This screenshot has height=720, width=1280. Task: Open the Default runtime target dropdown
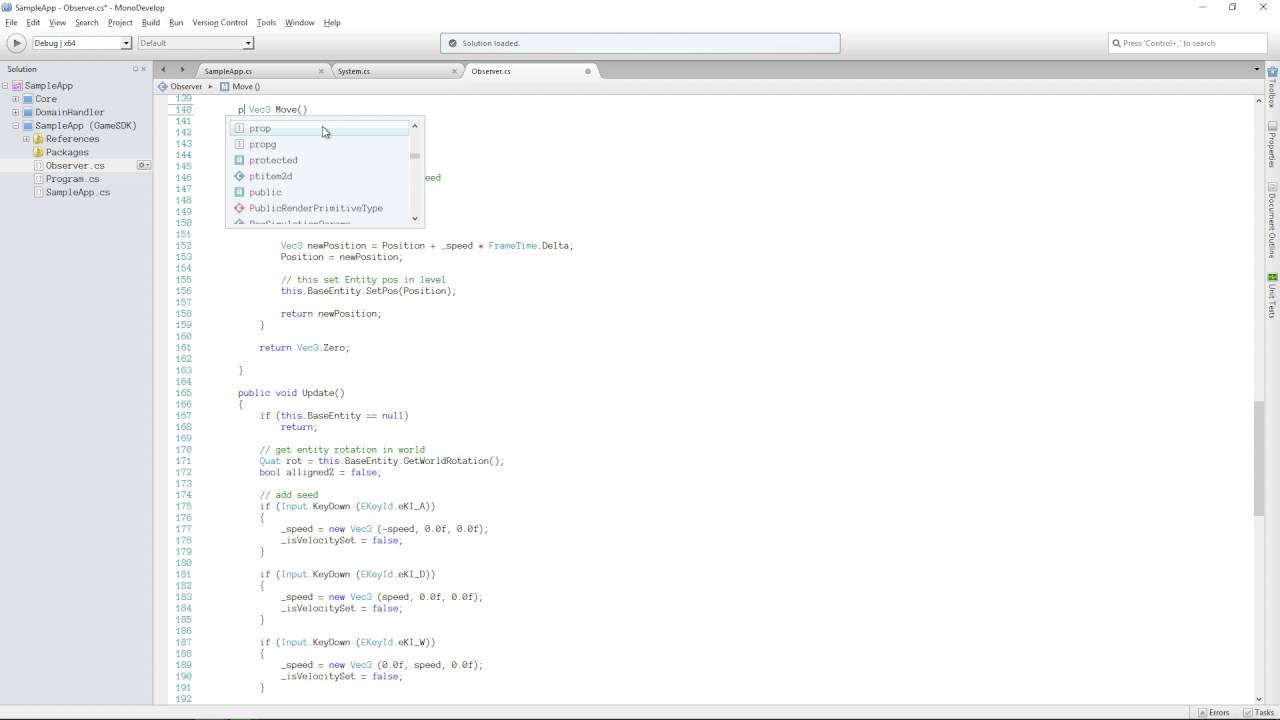coord(195,43)
